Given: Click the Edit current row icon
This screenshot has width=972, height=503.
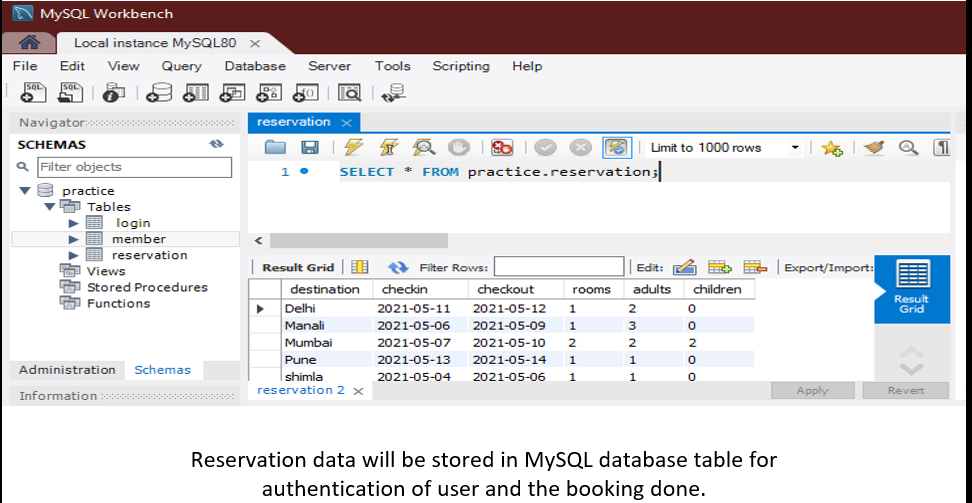Looking at the screenshot, I should 684,267.
